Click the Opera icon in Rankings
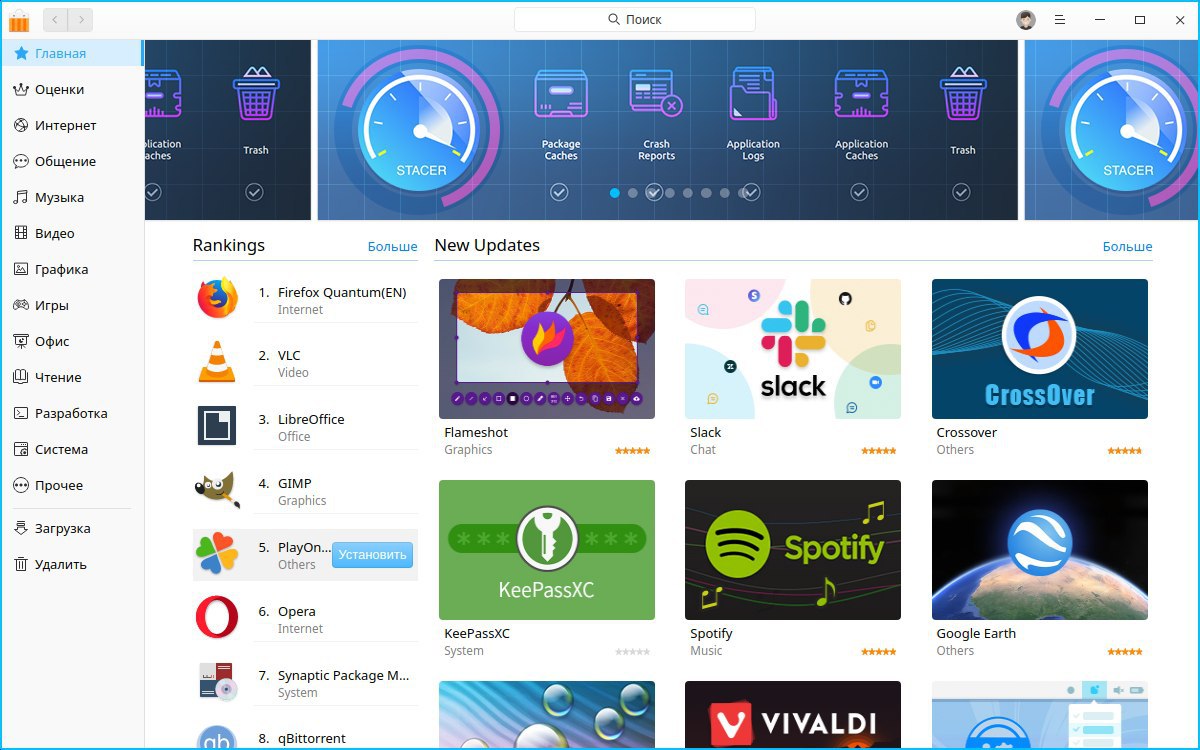Viewport: 1200px width, 750px height. pyautogui.click(x=217, y=618)
